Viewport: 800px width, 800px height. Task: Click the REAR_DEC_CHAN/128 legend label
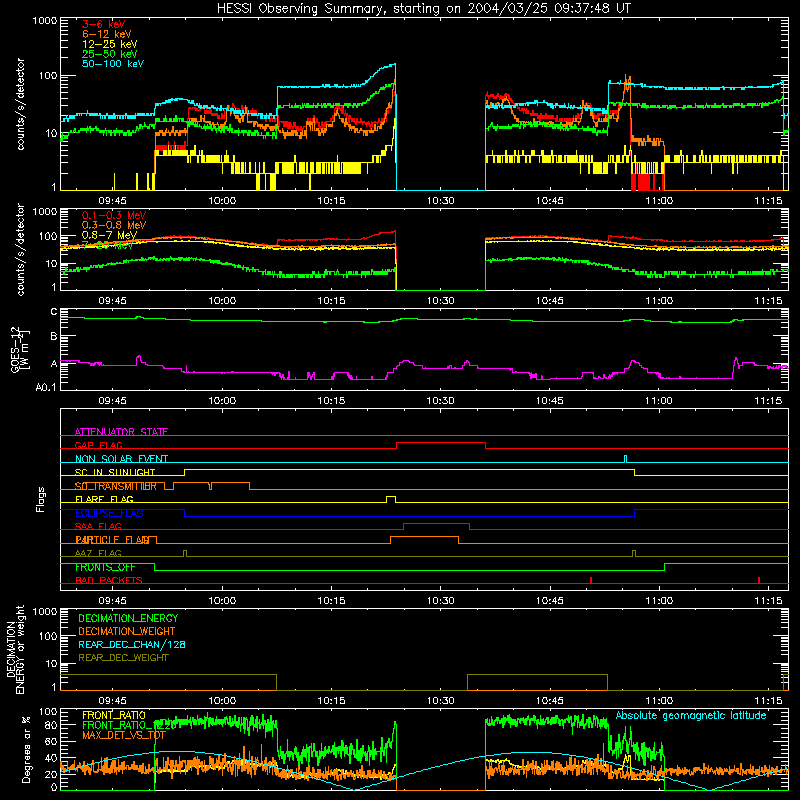point(132,644)
